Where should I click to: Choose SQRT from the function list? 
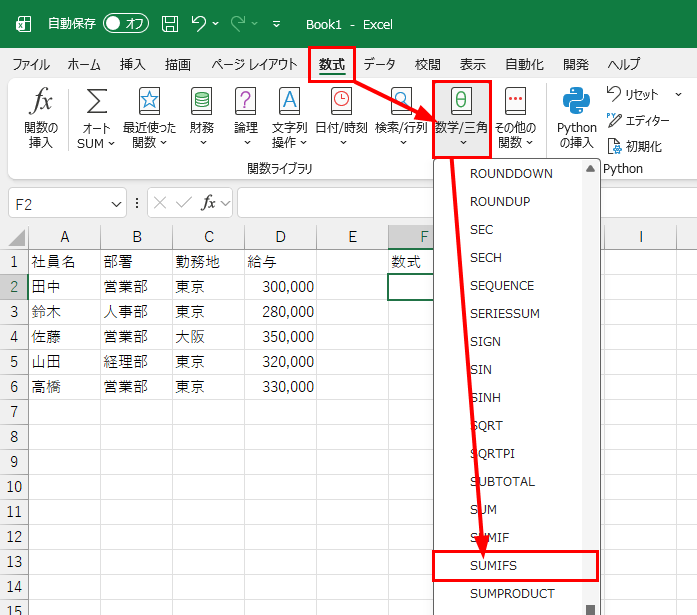[509, 426]
